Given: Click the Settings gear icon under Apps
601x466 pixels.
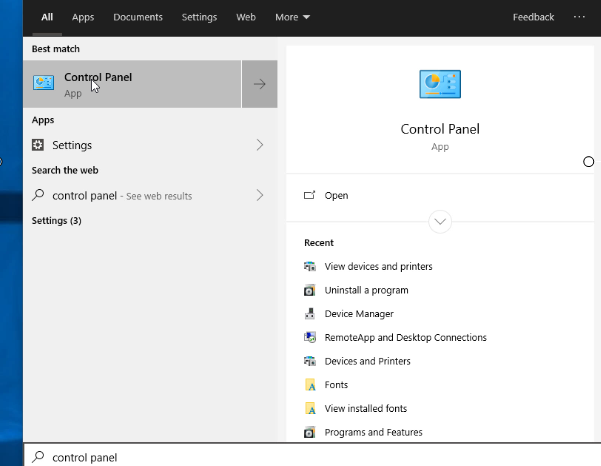Looking at the screenshot, I should pyautogui.click(x=39, y=145).
